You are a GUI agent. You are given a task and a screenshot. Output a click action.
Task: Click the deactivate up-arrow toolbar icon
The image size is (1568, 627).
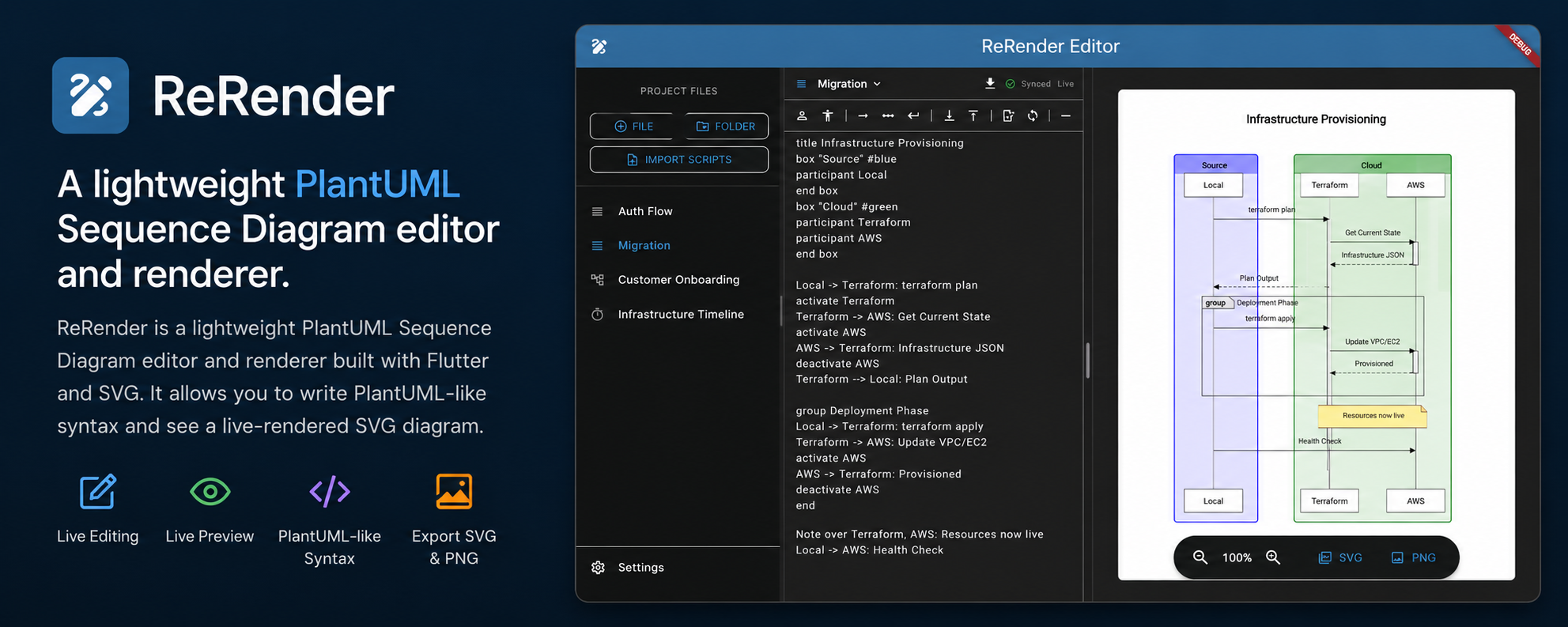click(973, 116)
